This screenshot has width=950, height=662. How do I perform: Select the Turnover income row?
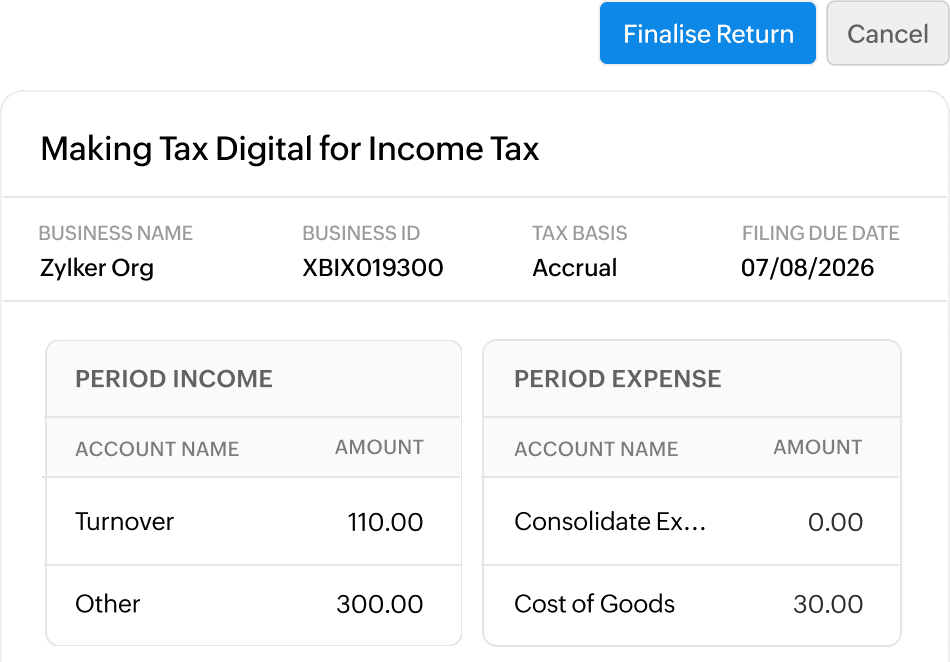pyautogui.click(x=125, y=521)
